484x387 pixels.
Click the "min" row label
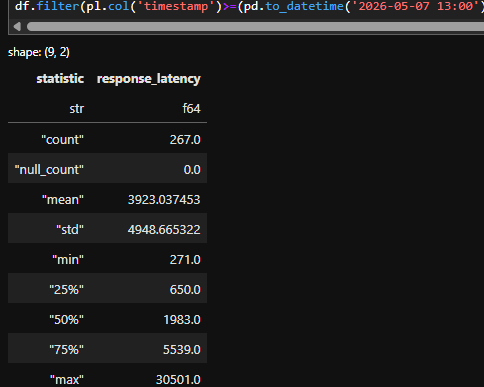[x=68, y=260]
